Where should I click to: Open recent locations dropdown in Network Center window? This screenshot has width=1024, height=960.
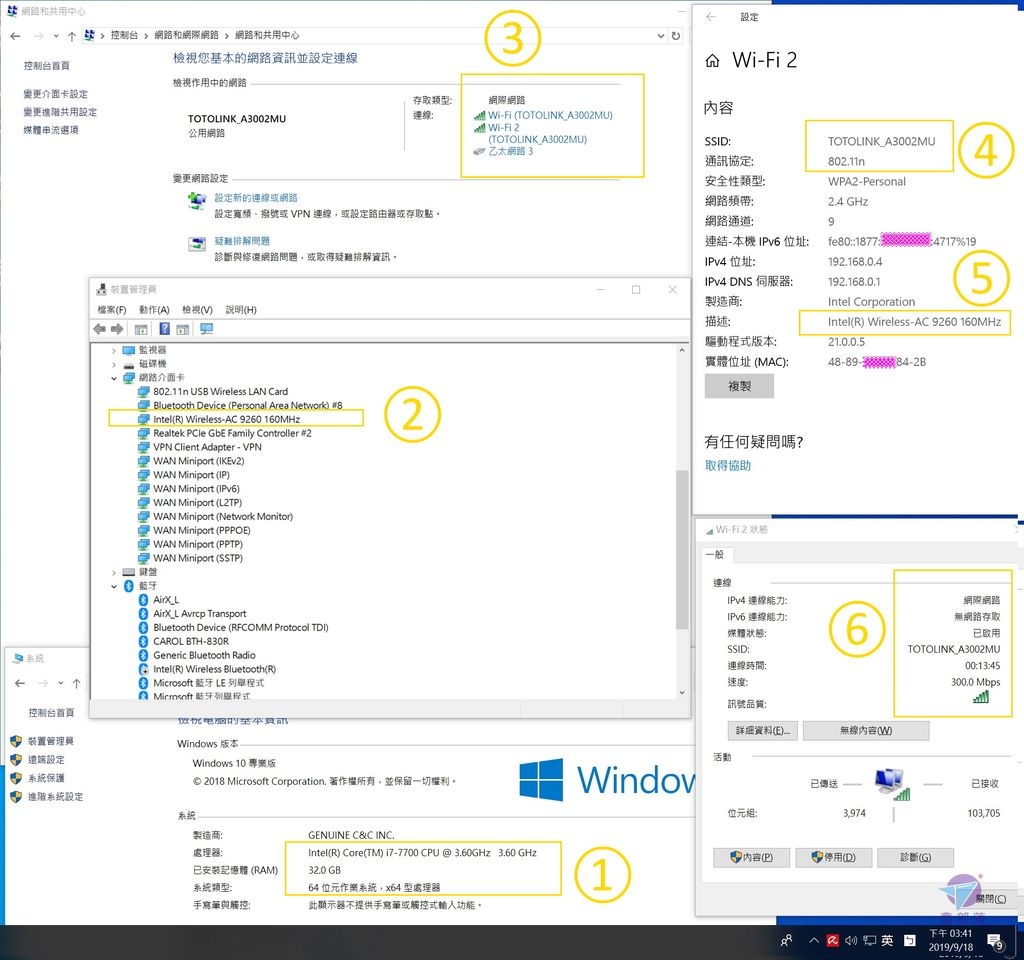[x=56, y=36]
